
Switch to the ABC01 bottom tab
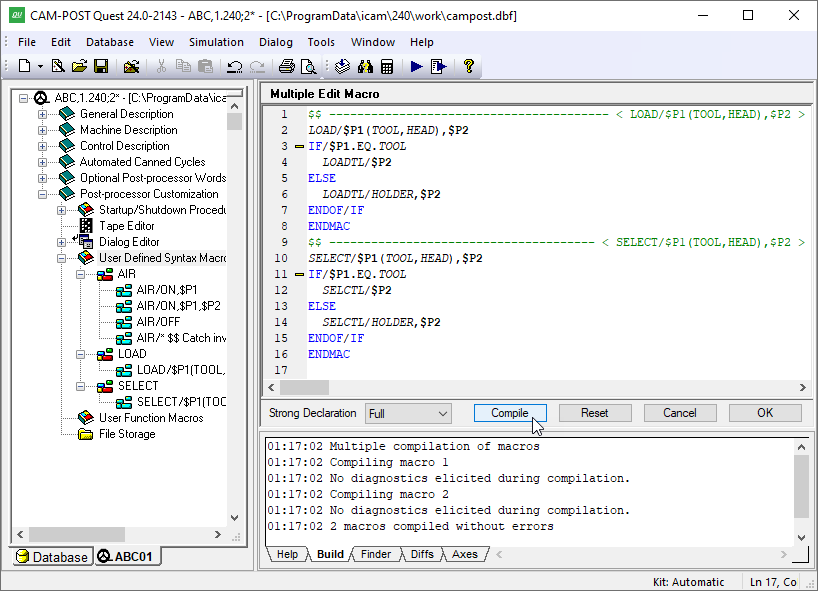click(126, 557)
